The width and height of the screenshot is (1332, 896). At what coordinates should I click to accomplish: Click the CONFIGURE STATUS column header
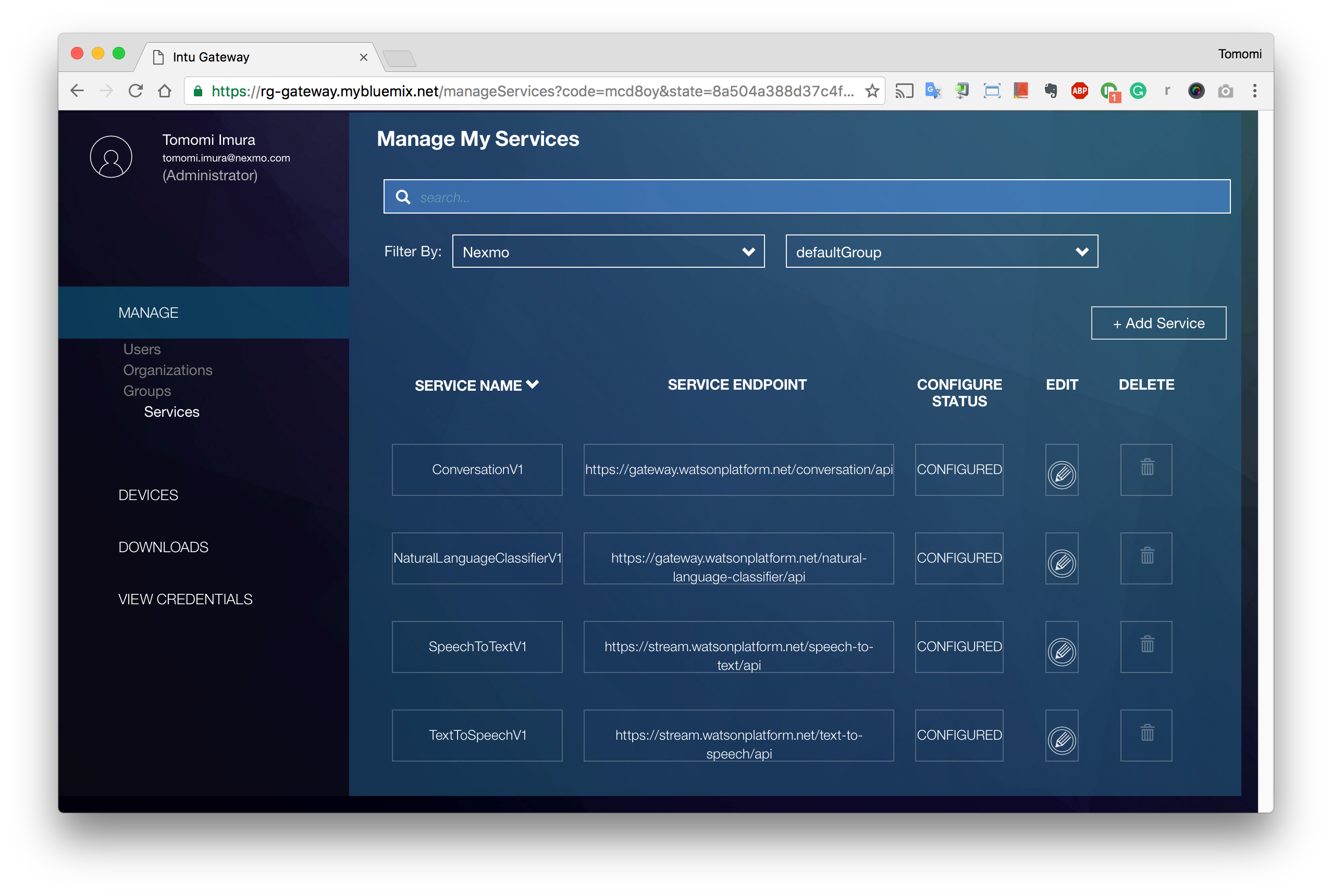959,393
